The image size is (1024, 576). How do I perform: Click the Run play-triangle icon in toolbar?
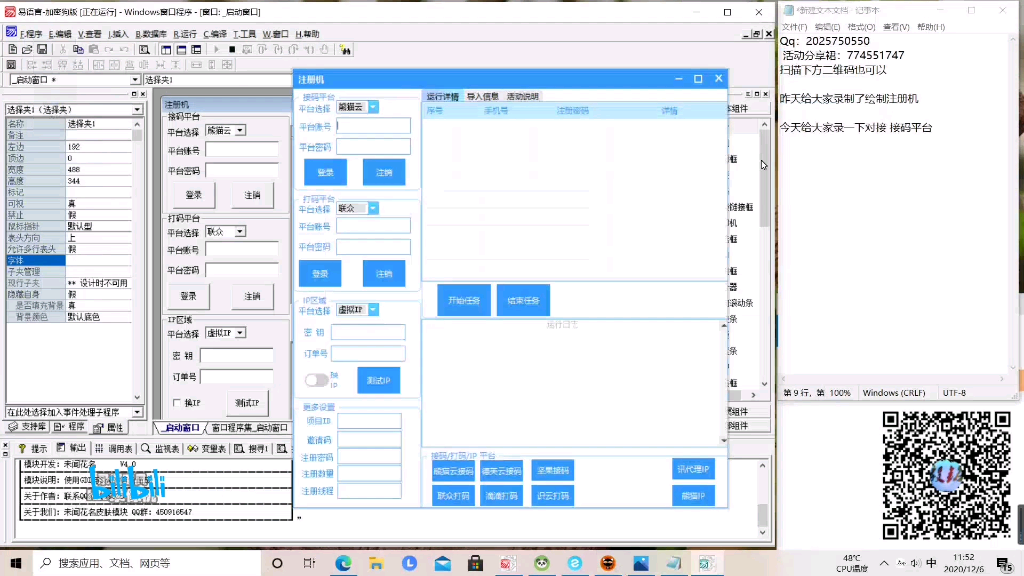(216, 50)
